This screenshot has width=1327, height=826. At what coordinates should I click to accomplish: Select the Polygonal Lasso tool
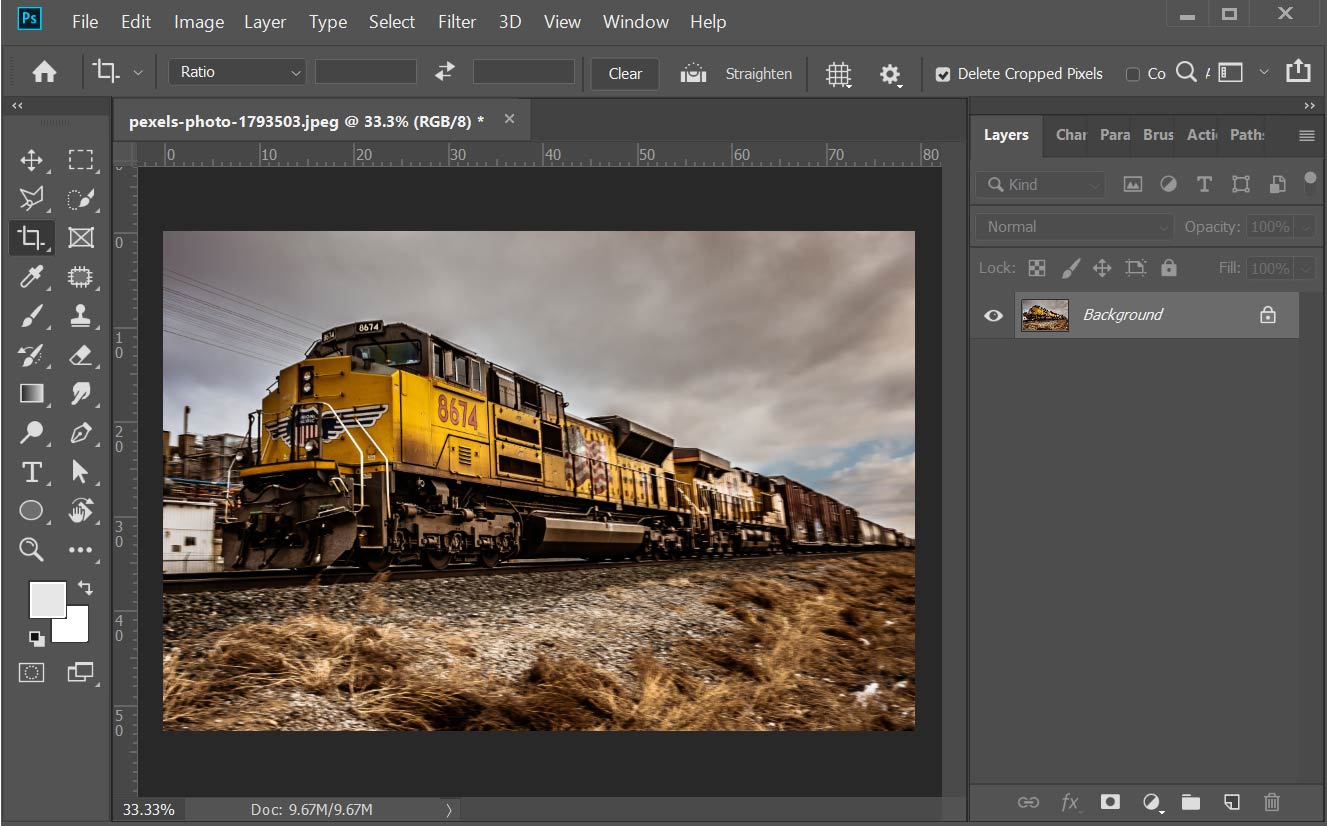coord(31,198)
